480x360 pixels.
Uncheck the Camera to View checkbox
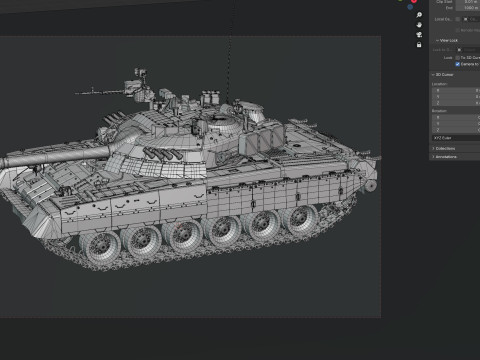pos(458,64)
